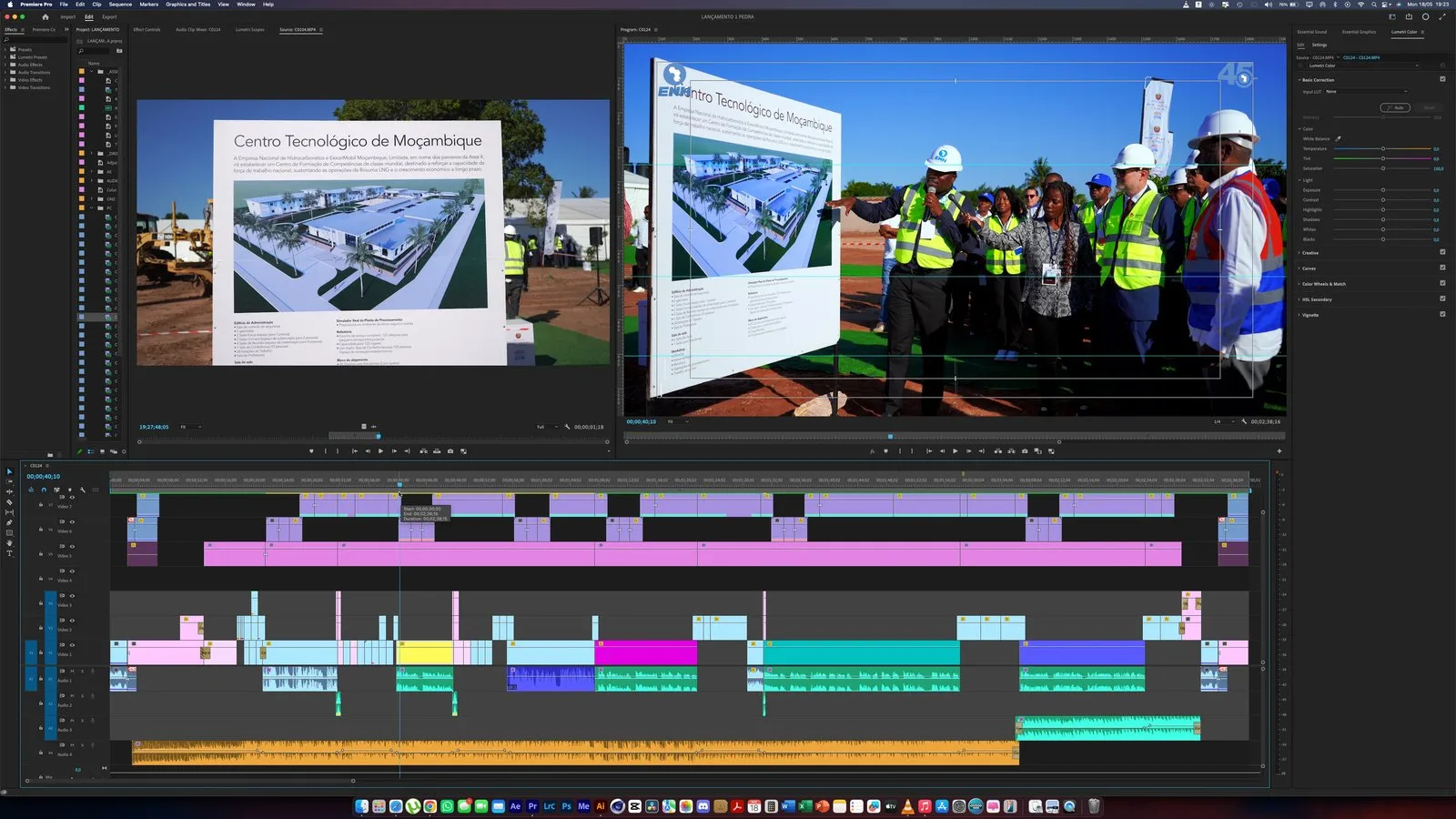Expand the Curves section
Image resolution: width=1456 pixels, height=819 pixels.
tap(1299, 268)
